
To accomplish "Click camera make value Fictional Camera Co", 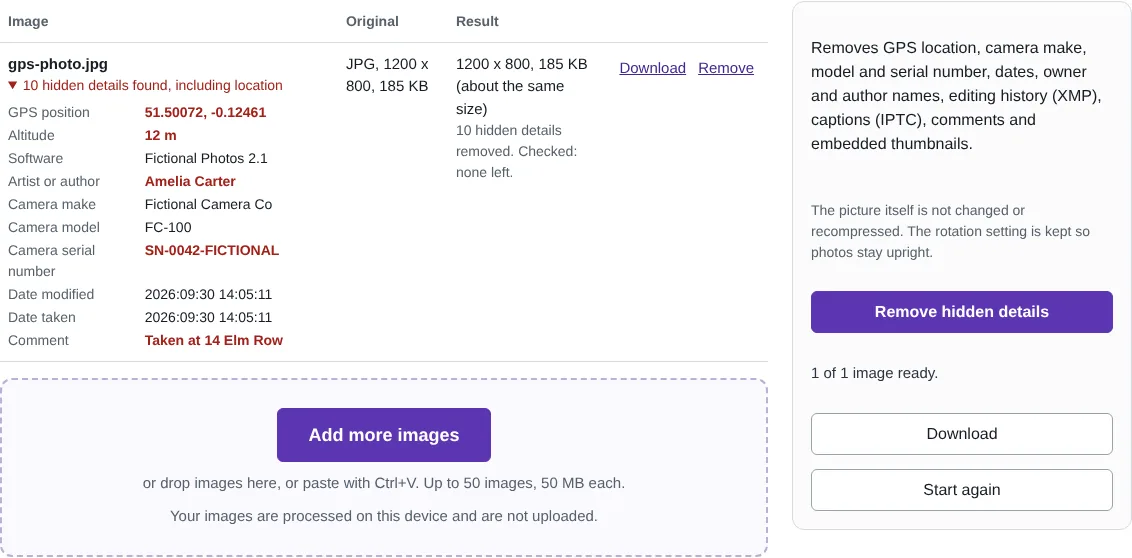I will click(208, 205).
